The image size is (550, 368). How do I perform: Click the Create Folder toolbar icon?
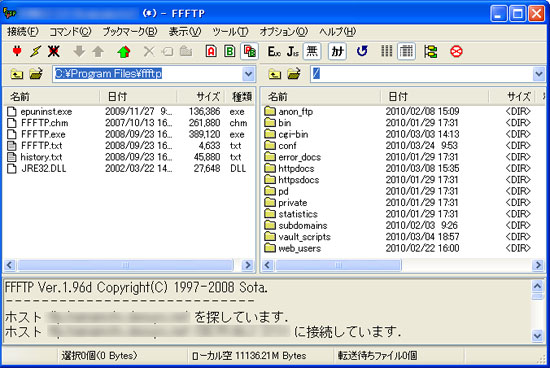pos(186,52)
